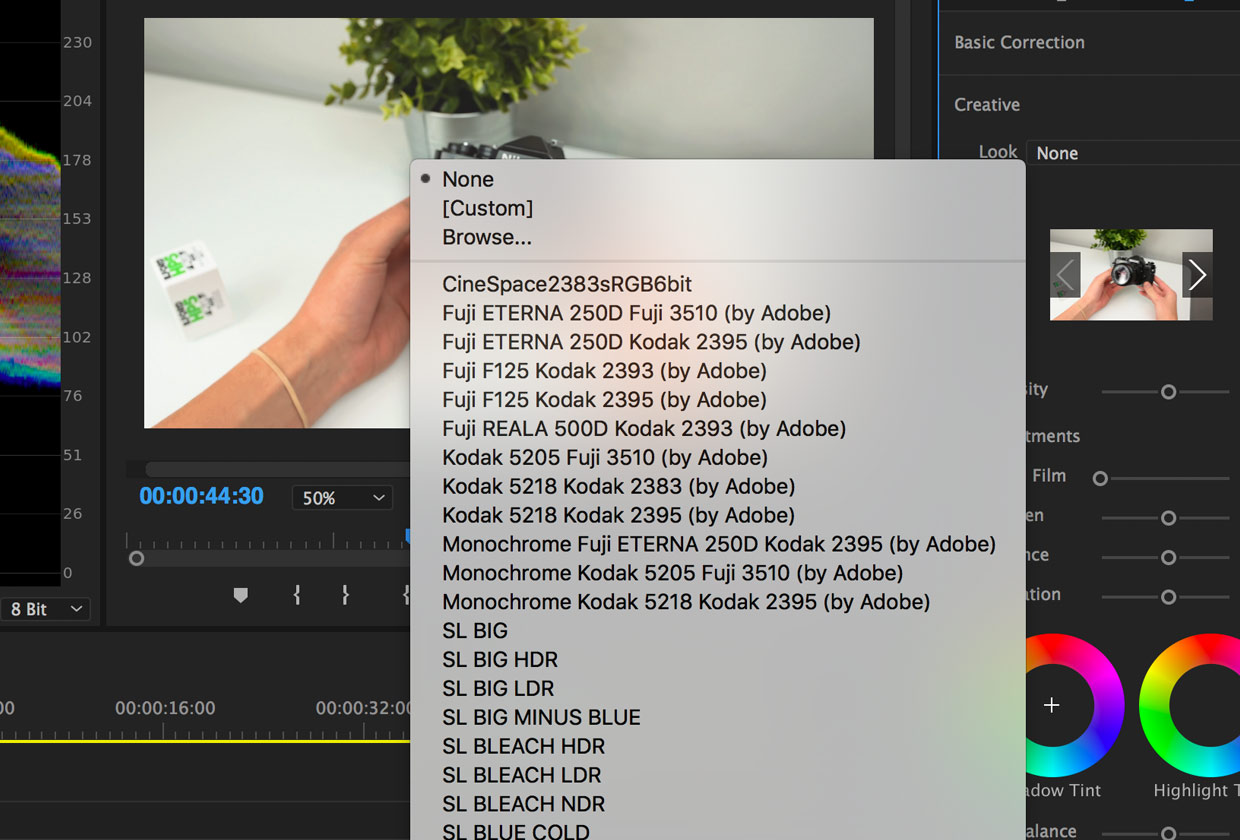Click the Look preview thumbnail
Screen dimensions: 1240x840
point(1131,274)
